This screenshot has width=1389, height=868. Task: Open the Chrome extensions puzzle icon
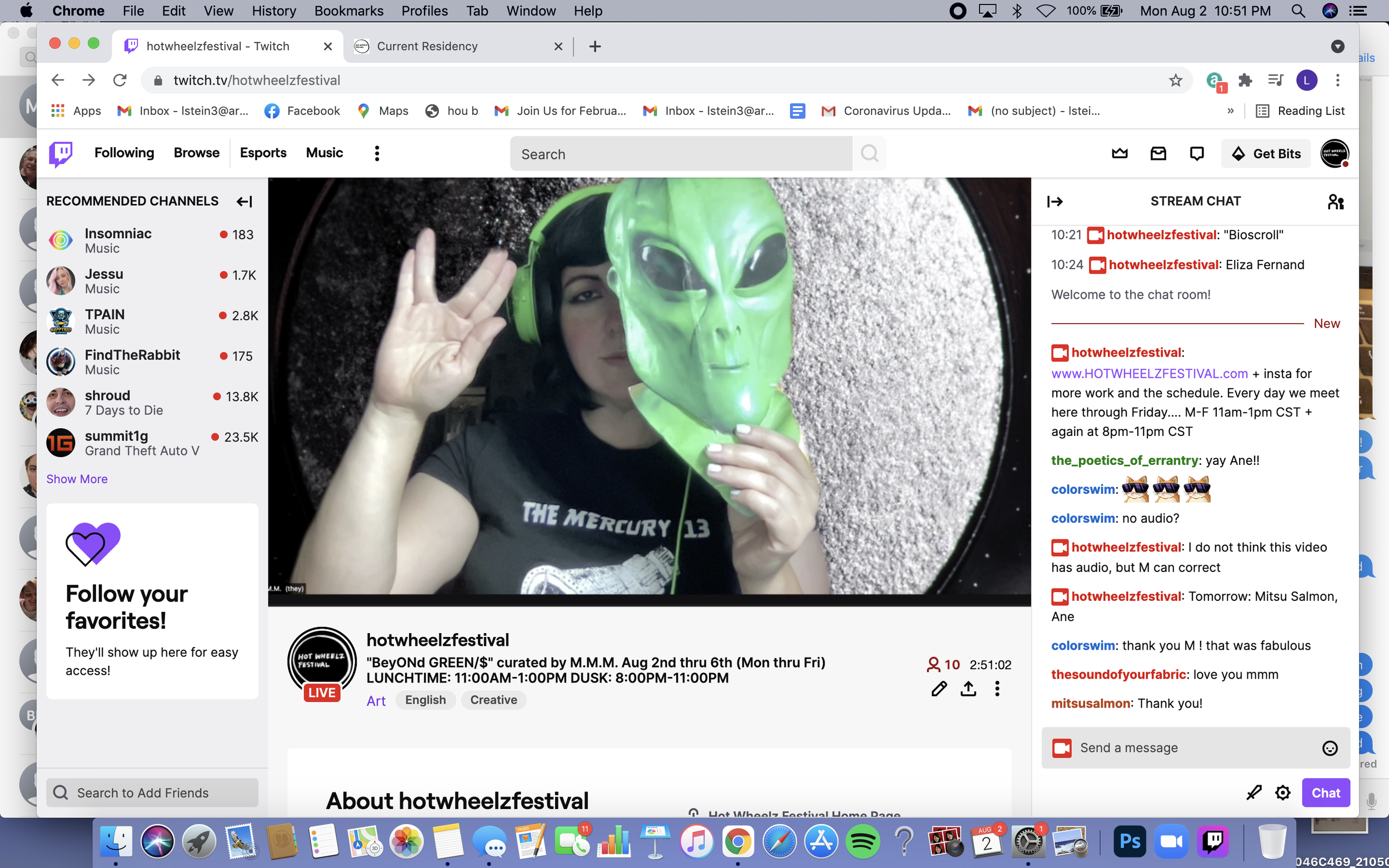1245,81
